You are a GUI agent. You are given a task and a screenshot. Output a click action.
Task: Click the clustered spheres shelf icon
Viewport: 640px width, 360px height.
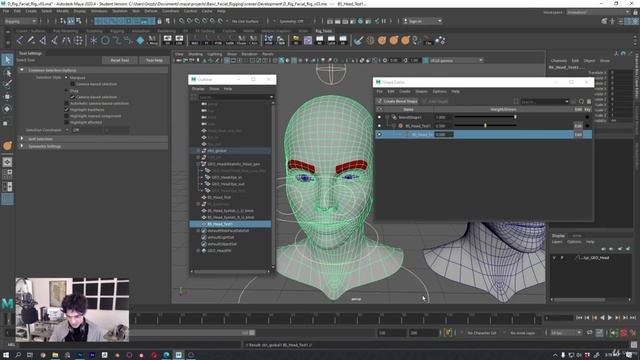click(x=440, y=40)
